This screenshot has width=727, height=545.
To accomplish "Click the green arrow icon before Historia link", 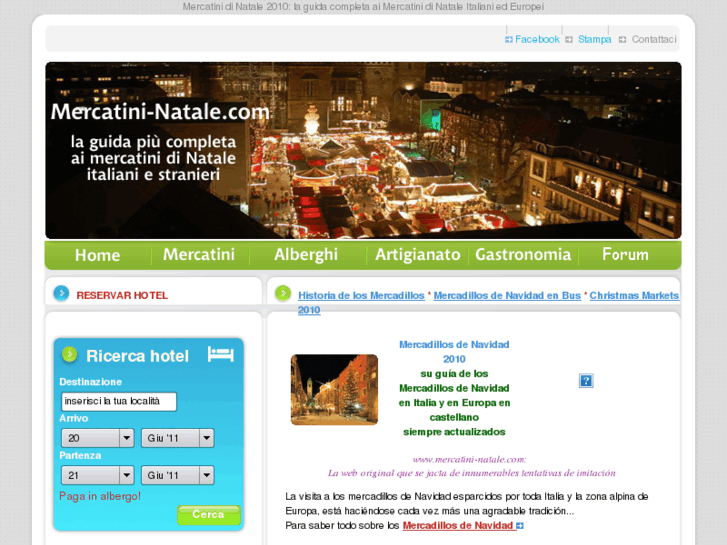I will click(x=283, y=293).
